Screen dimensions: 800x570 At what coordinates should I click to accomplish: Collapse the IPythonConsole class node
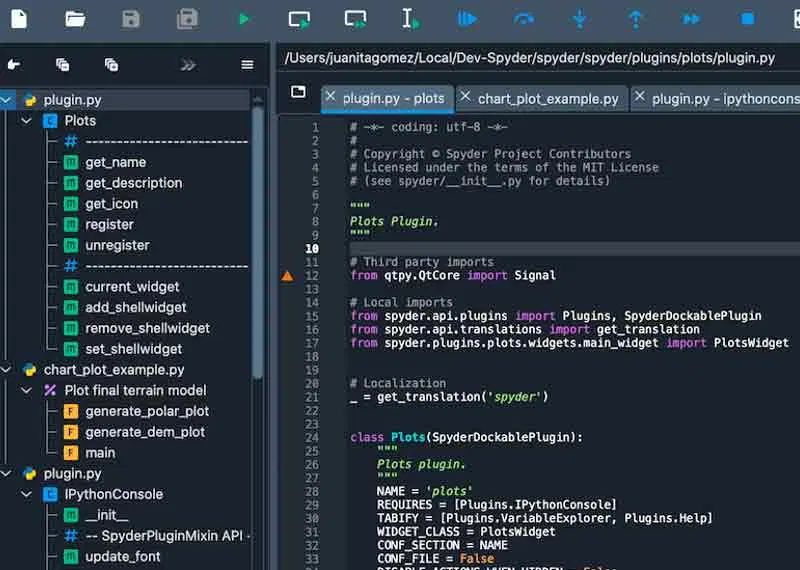click(27, 494)
